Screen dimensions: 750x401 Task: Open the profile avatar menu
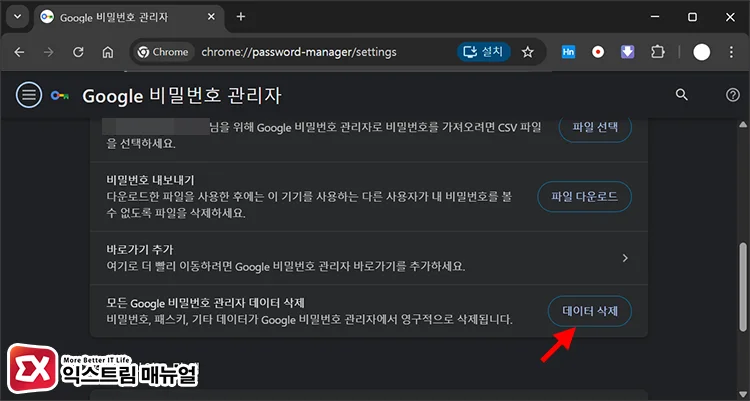click(702, 52)
